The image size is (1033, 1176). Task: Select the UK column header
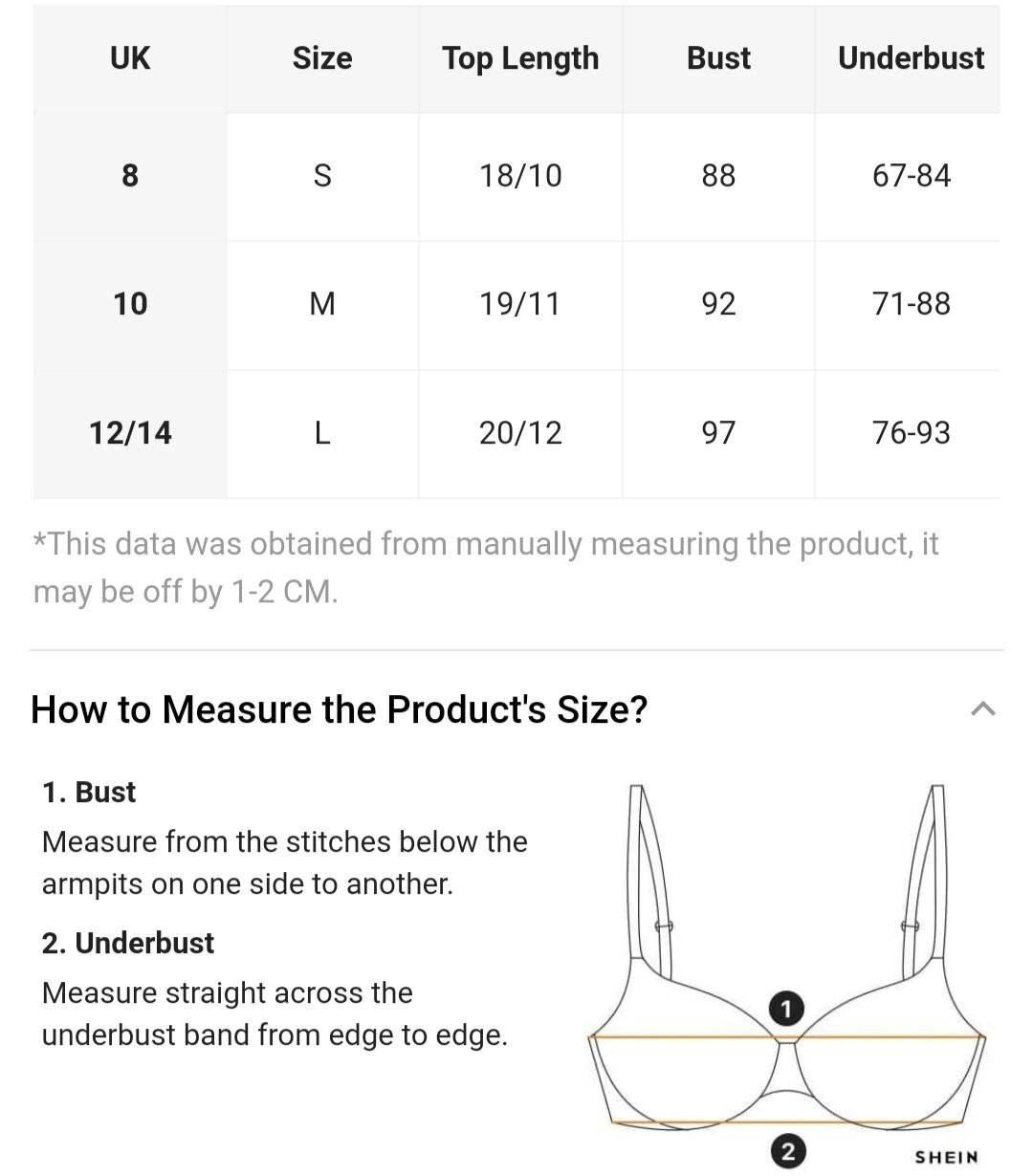tap(130, 58)
